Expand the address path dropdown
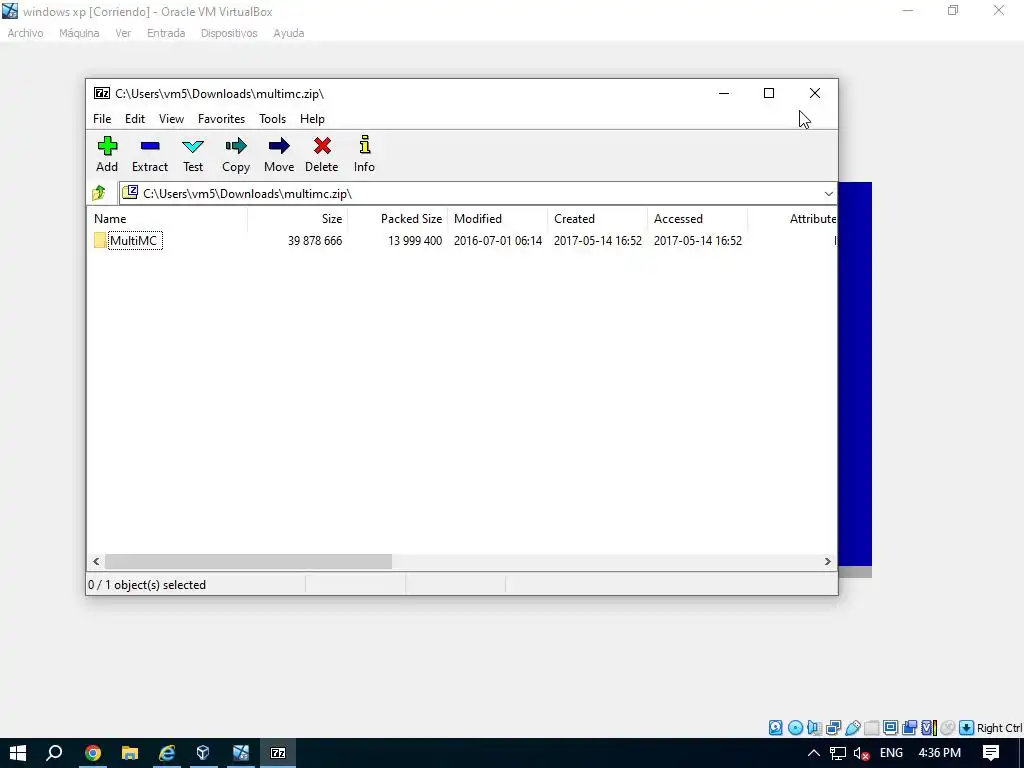 (828, 193)
